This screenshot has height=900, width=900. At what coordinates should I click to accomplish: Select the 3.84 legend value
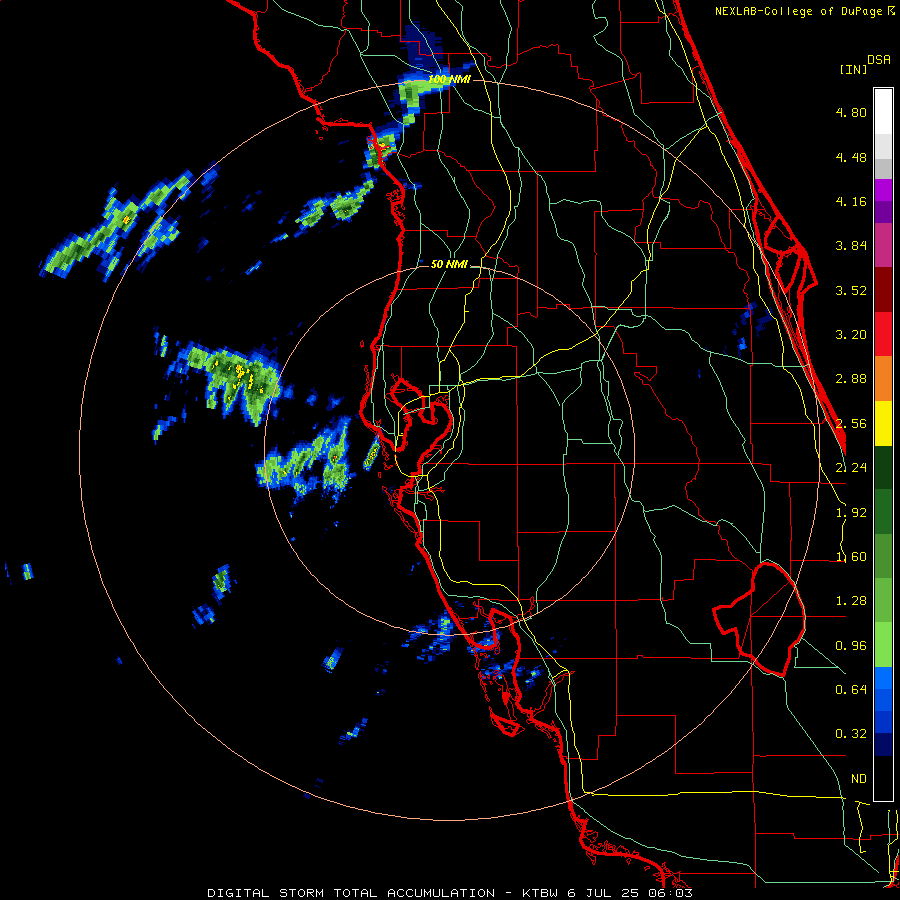pos(851,246)
